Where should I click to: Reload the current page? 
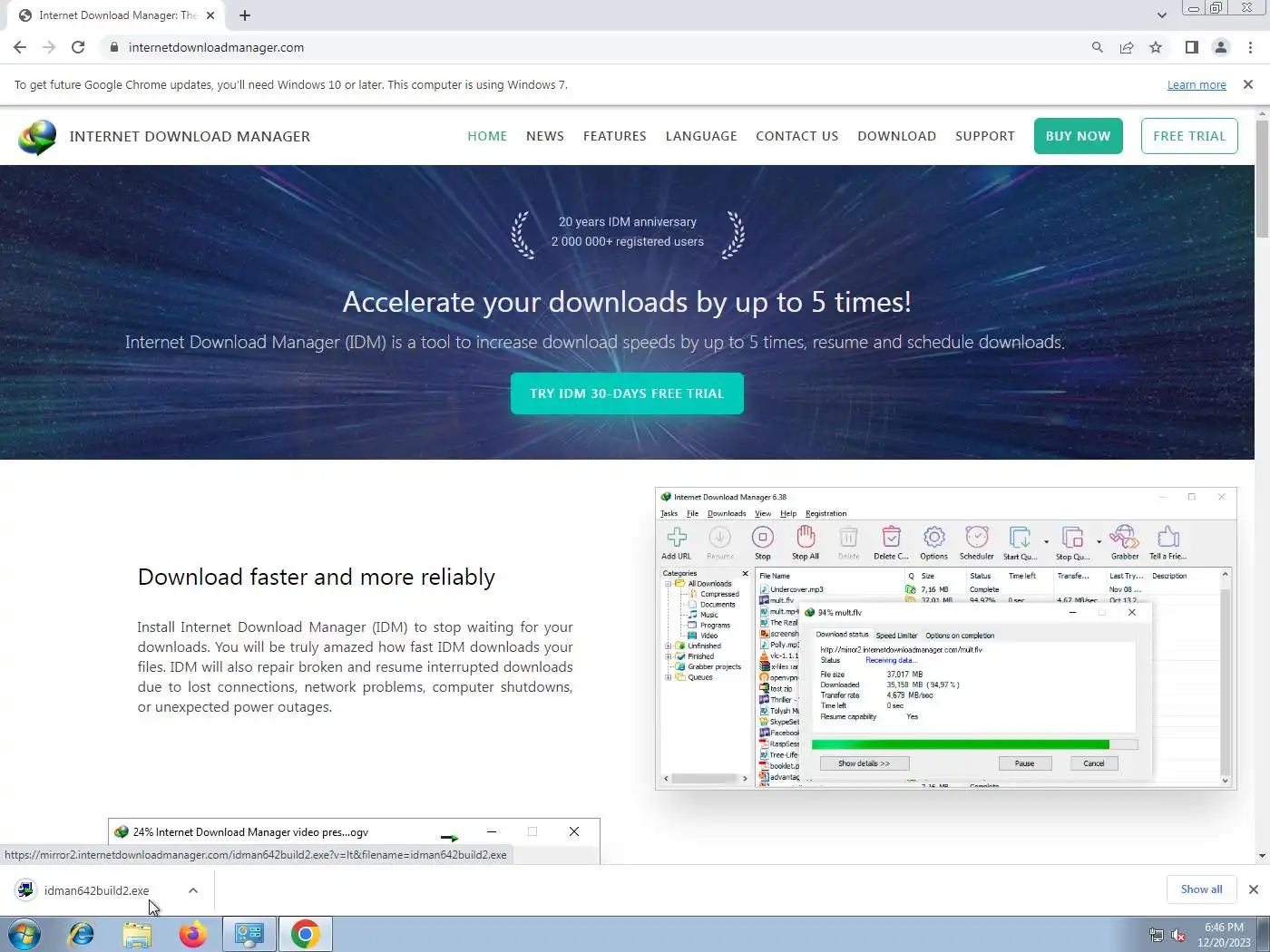[78, 47]
